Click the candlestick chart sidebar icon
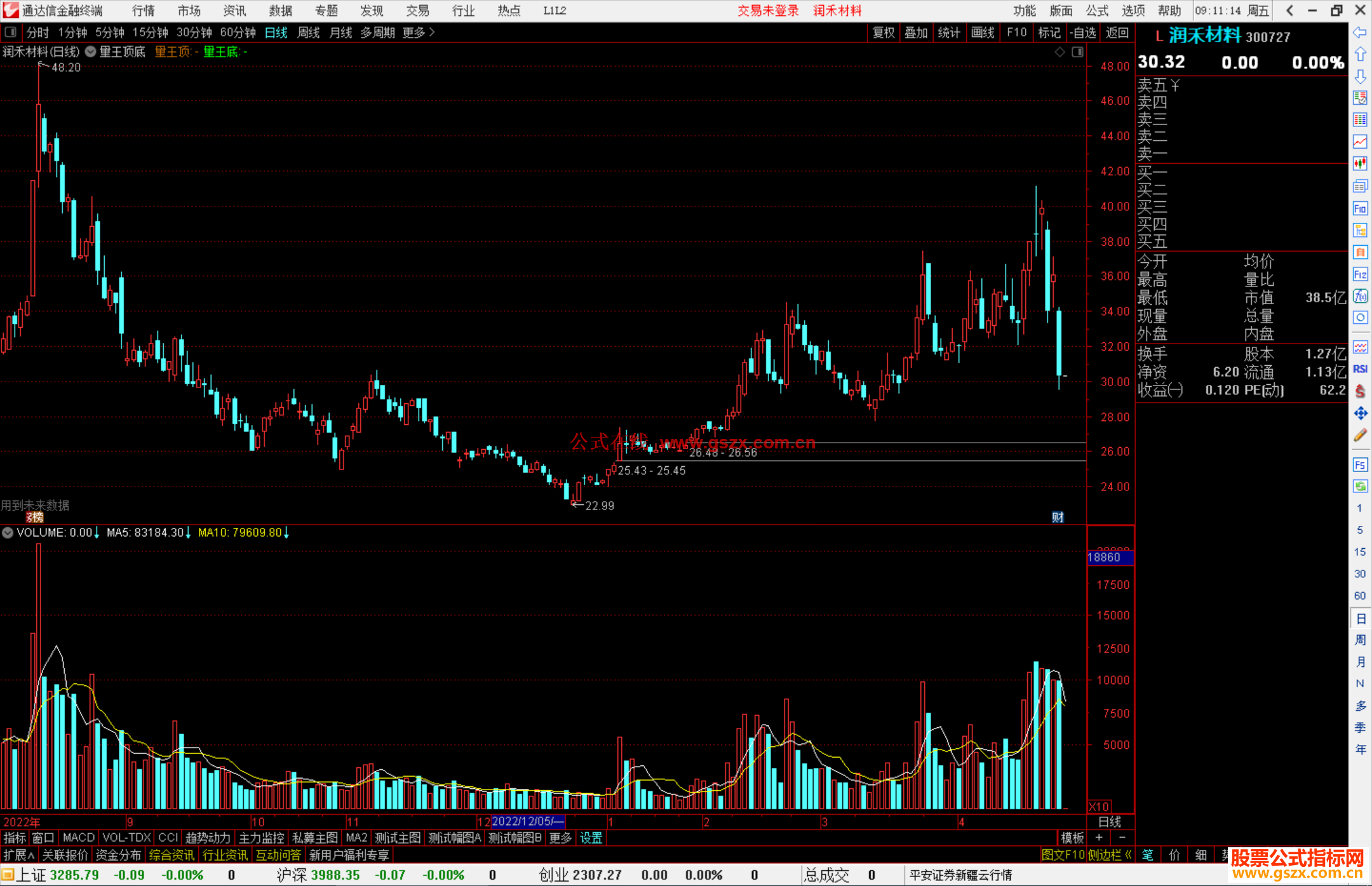The width and height of the screenshot is (1372, 886). tap(1360, 164)
